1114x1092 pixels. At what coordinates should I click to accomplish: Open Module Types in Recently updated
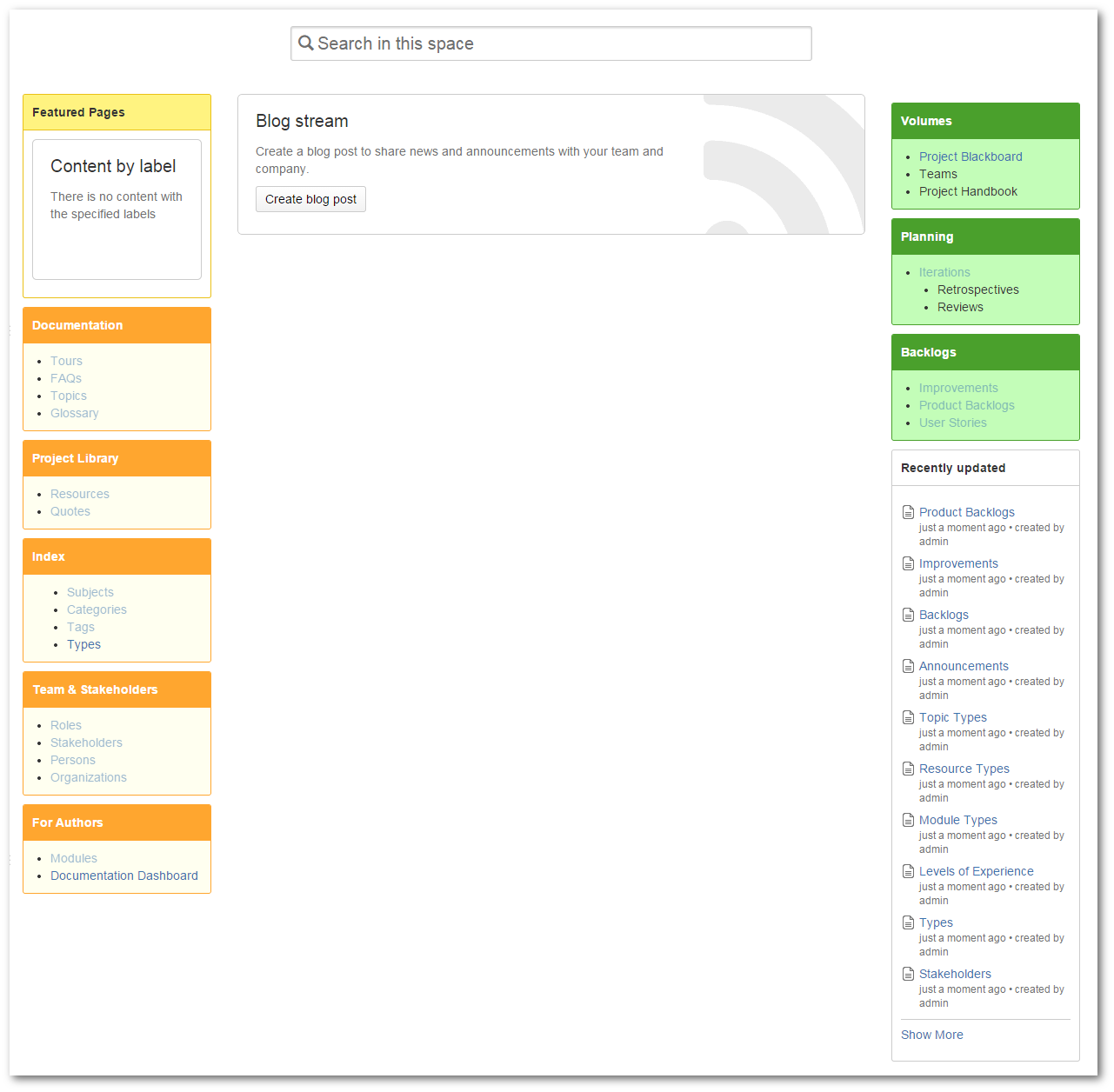(x=957, y=820)
